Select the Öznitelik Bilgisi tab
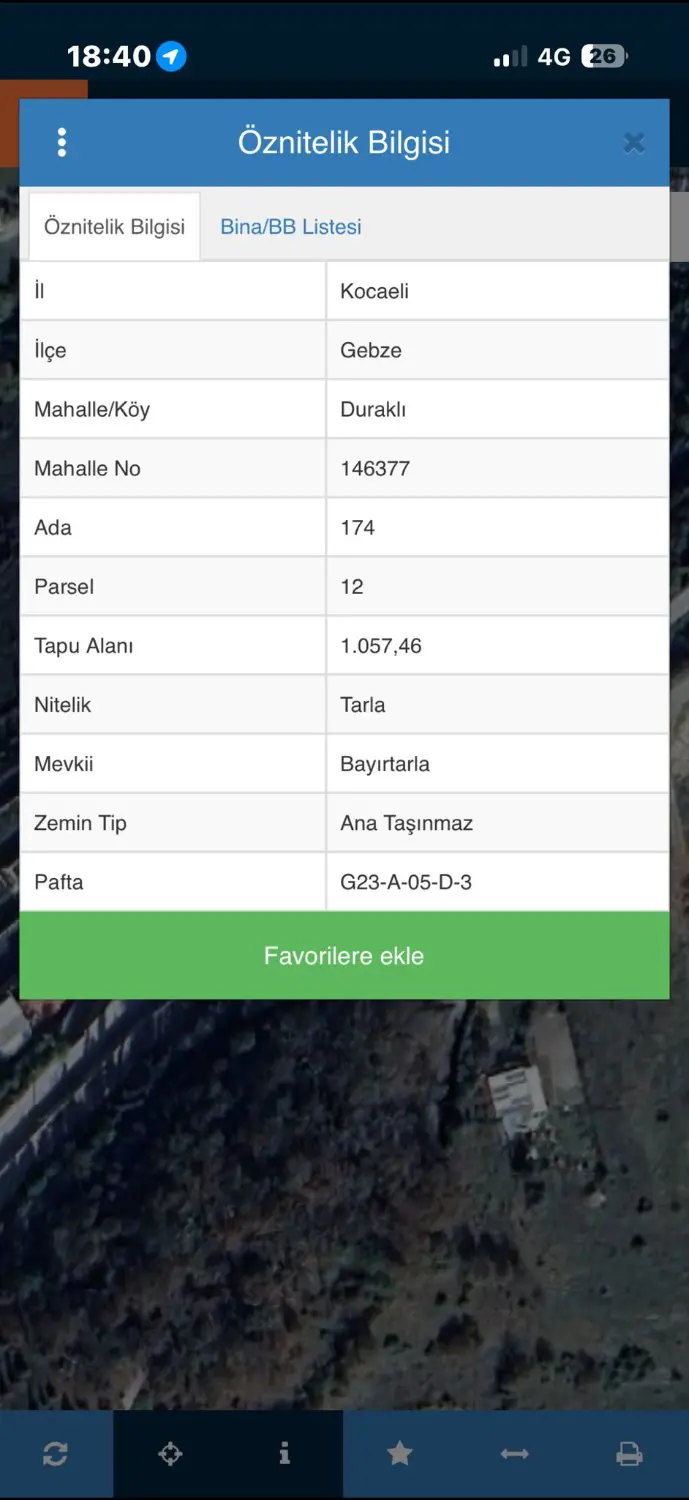The width and height of the screenshot is (689, 1500). pyautogui.click(x=114, y=227)
